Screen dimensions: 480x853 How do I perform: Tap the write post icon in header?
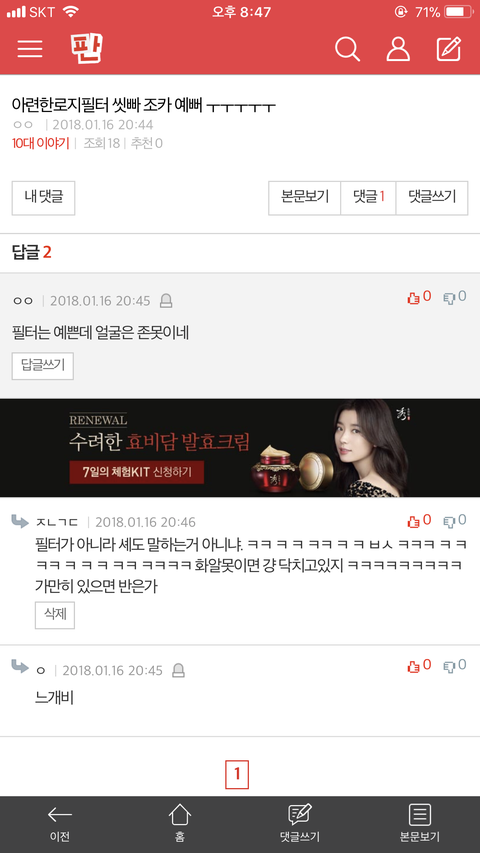point(449,49)
